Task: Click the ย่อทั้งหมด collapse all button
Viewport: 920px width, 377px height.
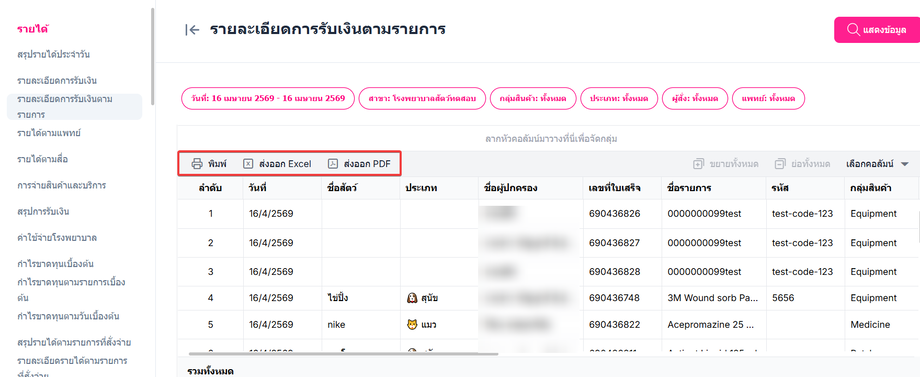Action: [x=802, y=164]
